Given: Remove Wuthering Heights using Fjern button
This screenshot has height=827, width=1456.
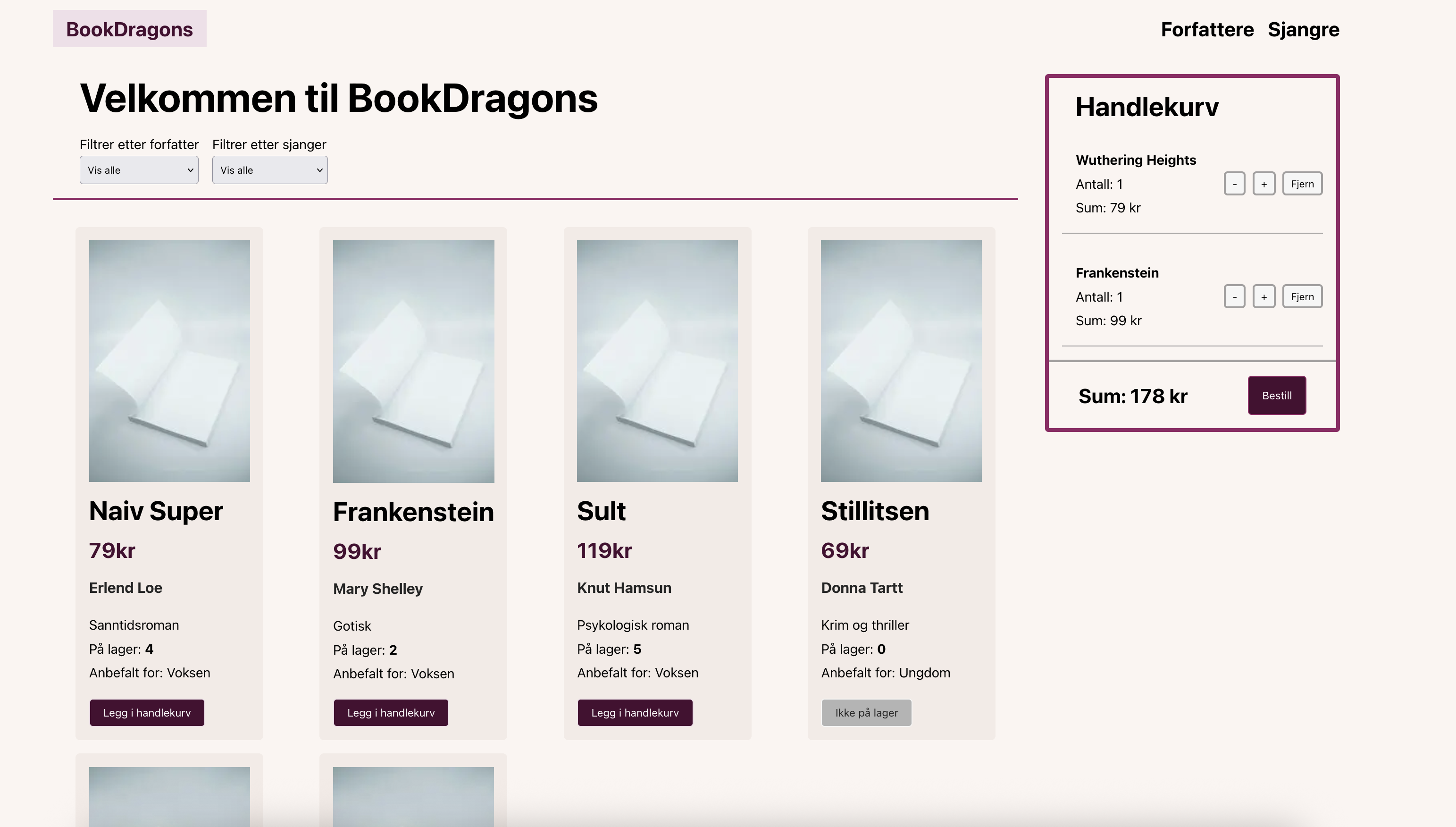Looking at the screenshot, I should tap(1302, 184).
